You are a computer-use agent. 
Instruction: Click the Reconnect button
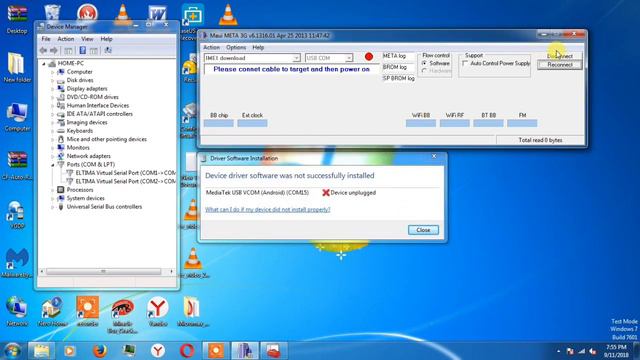[x=560, y=64]
